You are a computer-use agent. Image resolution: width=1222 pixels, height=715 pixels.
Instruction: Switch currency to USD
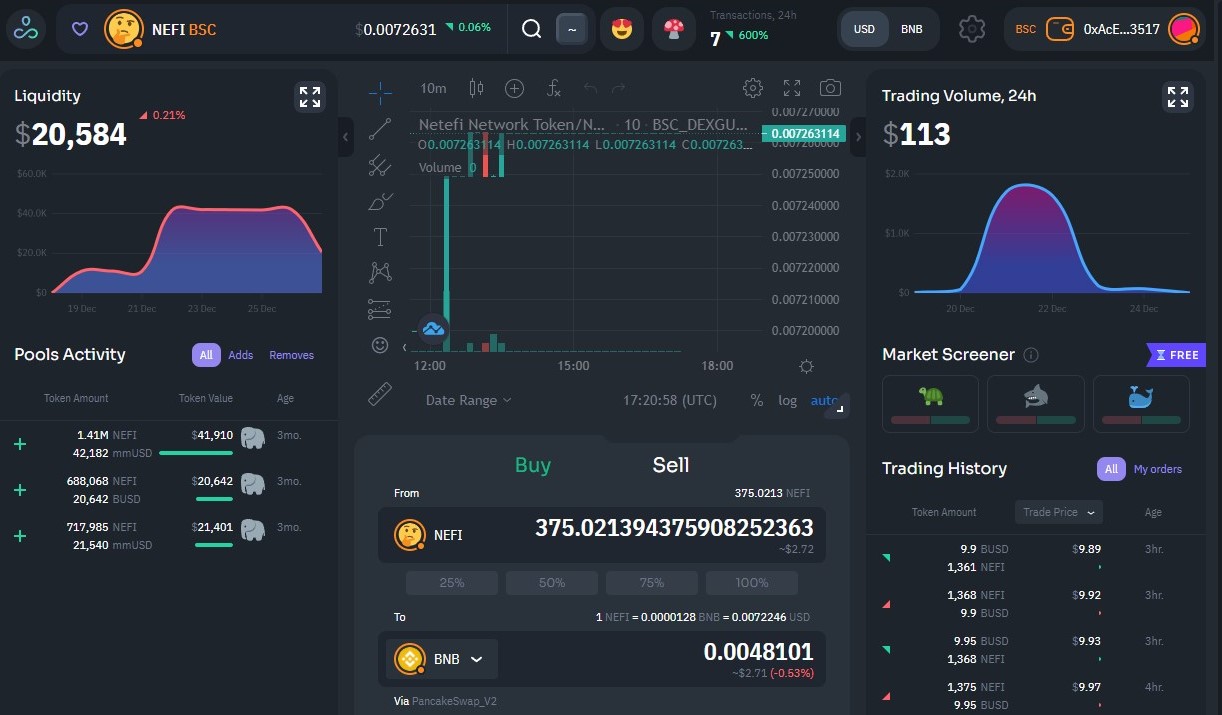[x=864, y=29]
